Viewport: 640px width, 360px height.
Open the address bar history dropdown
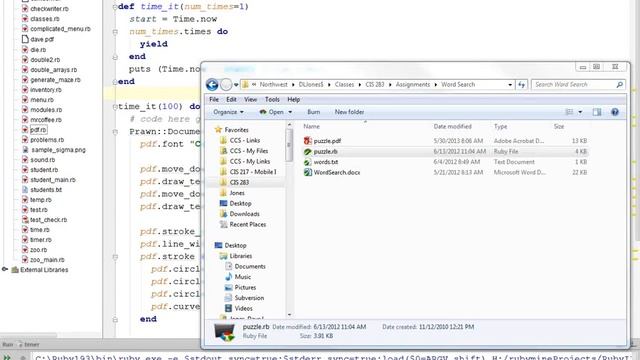[x=510, y=85]
